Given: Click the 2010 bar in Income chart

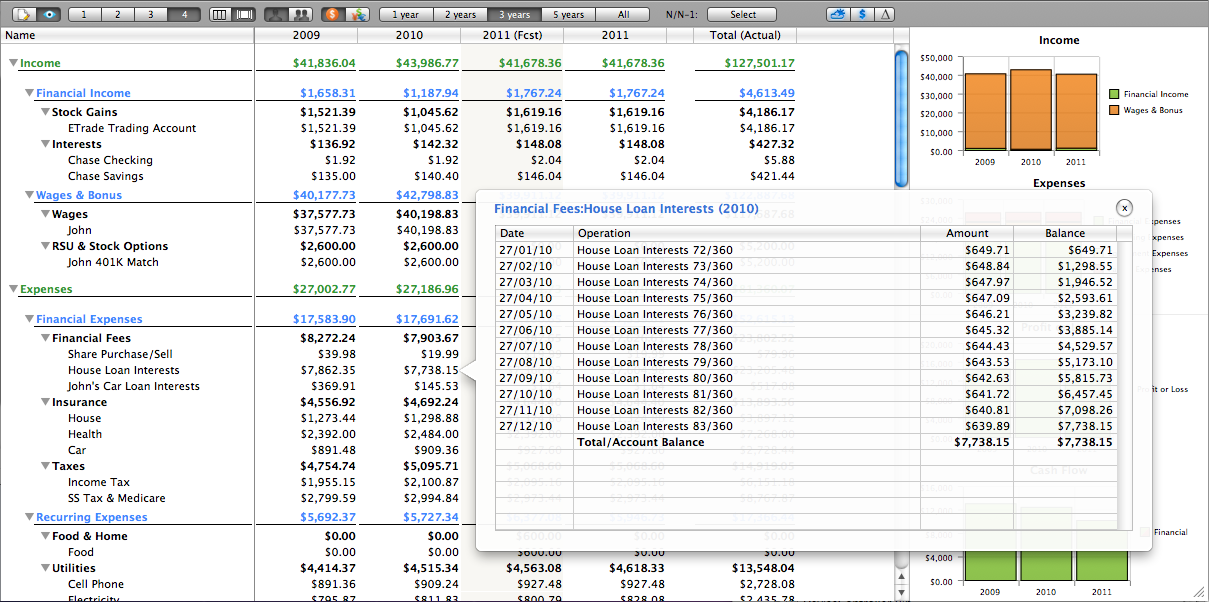Looking at the screenshot, I should coord(1031,110).
